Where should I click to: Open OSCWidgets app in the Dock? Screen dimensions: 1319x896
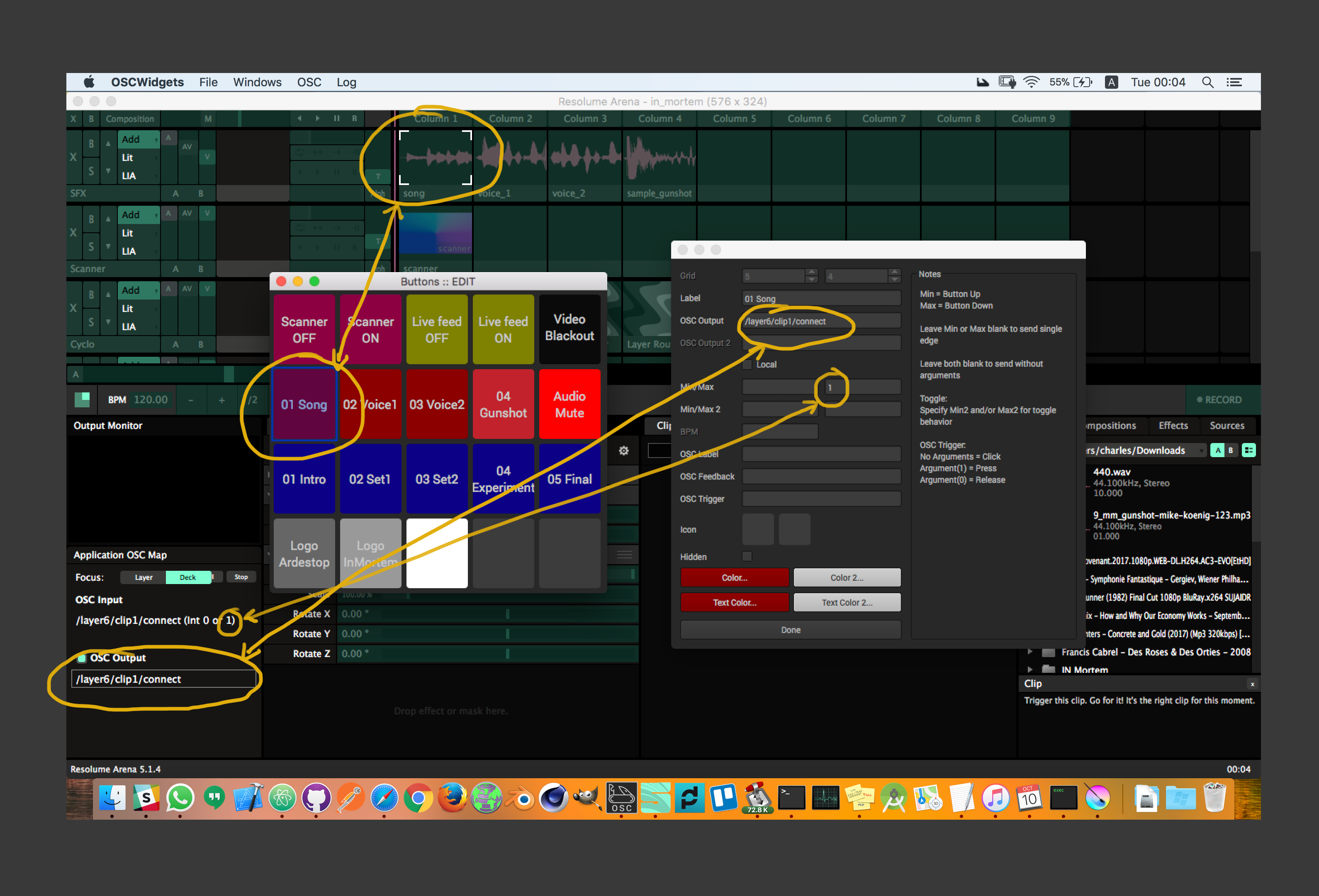(621, 798)
